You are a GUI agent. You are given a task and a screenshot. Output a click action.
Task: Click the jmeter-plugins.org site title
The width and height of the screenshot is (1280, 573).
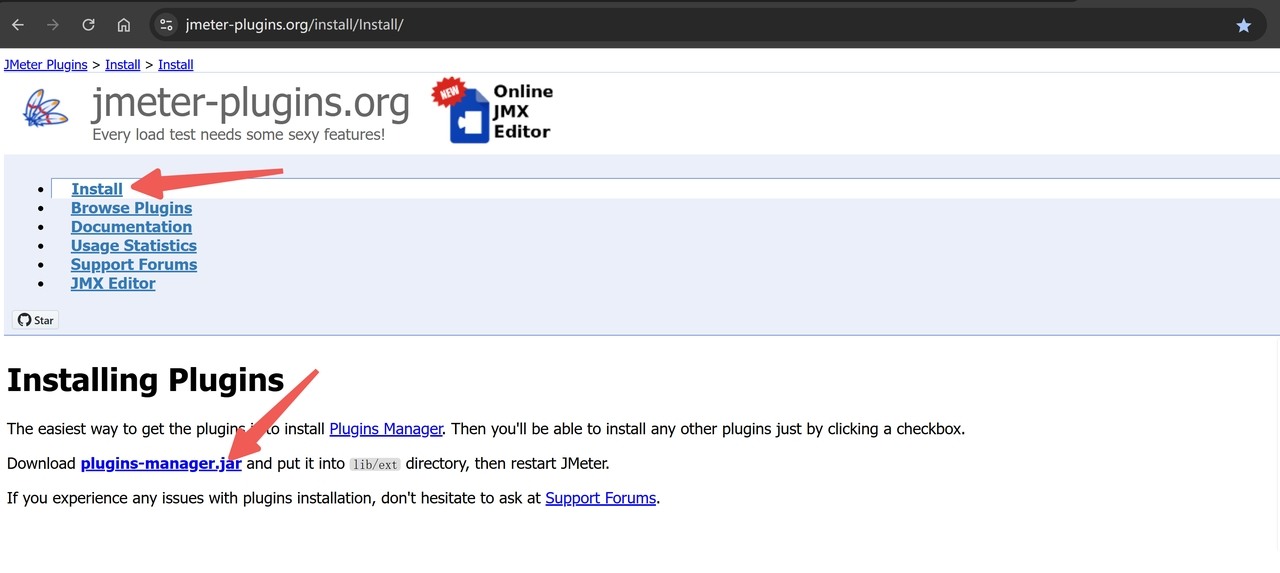click(251, 103)
